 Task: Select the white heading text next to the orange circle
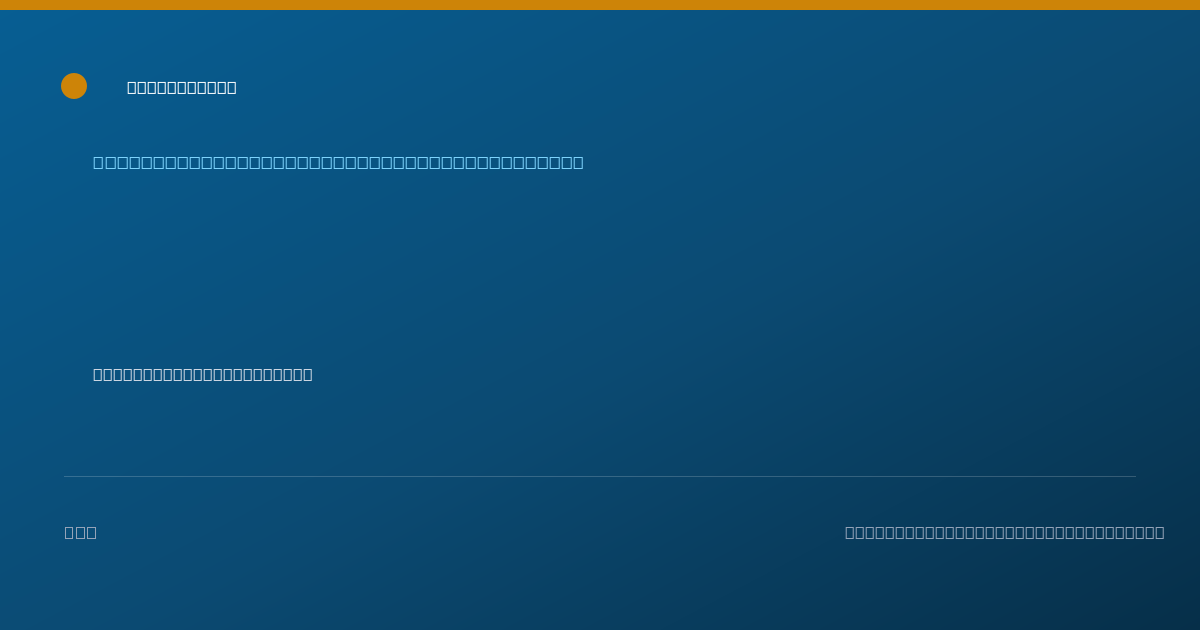pos(182,87)
